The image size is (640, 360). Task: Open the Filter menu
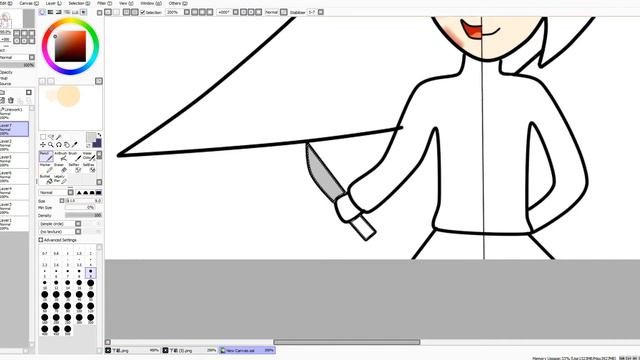click(x=104, y=3)
